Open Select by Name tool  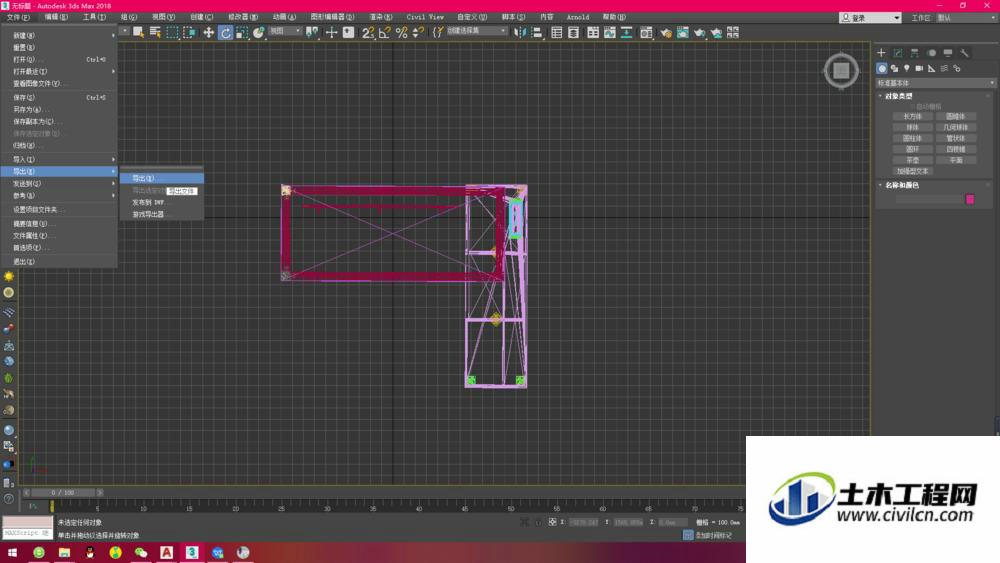[155, 33]
